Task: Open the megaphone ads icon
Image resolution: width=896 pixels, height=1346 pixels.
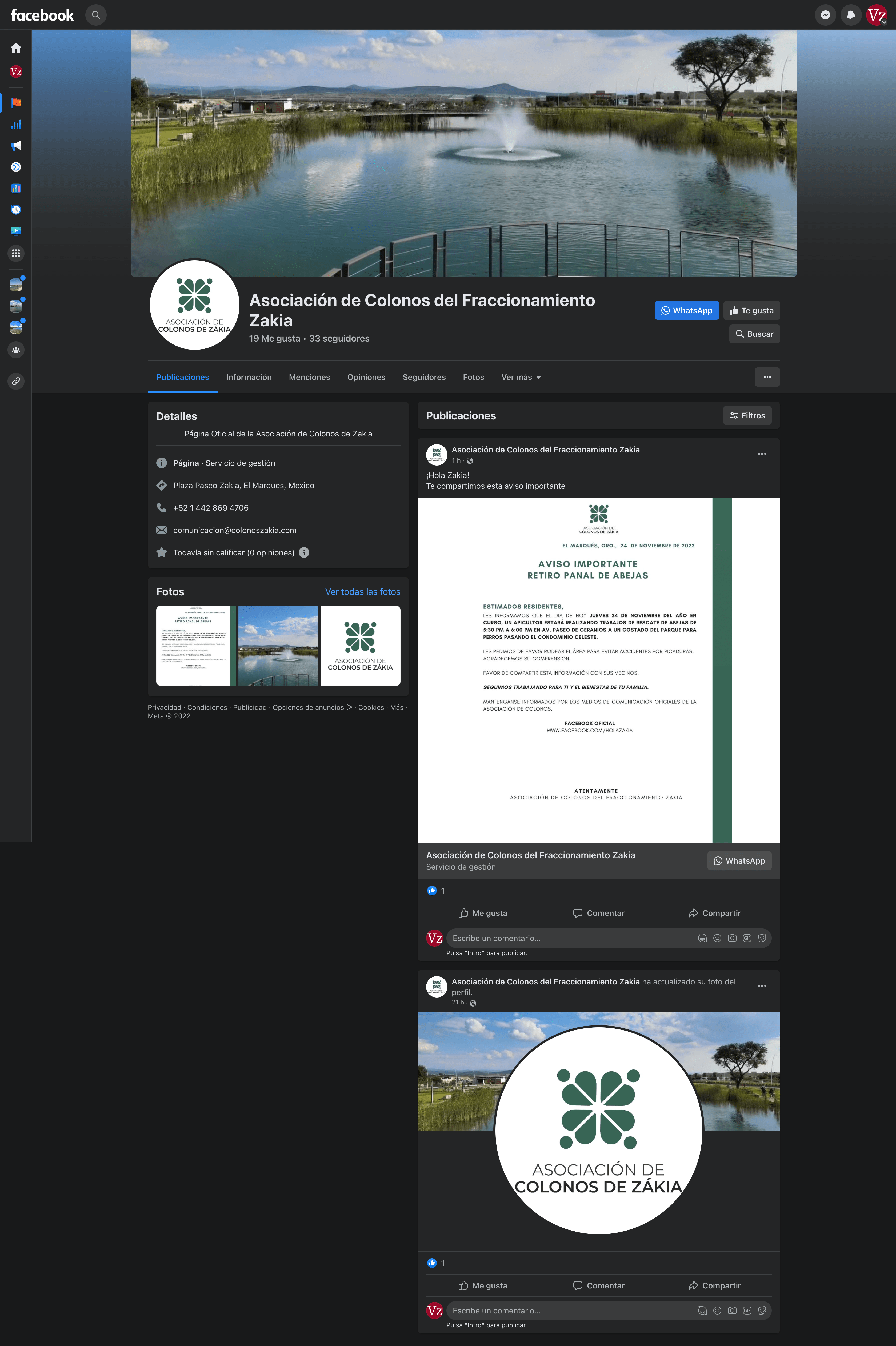Action: pos(16,146)
